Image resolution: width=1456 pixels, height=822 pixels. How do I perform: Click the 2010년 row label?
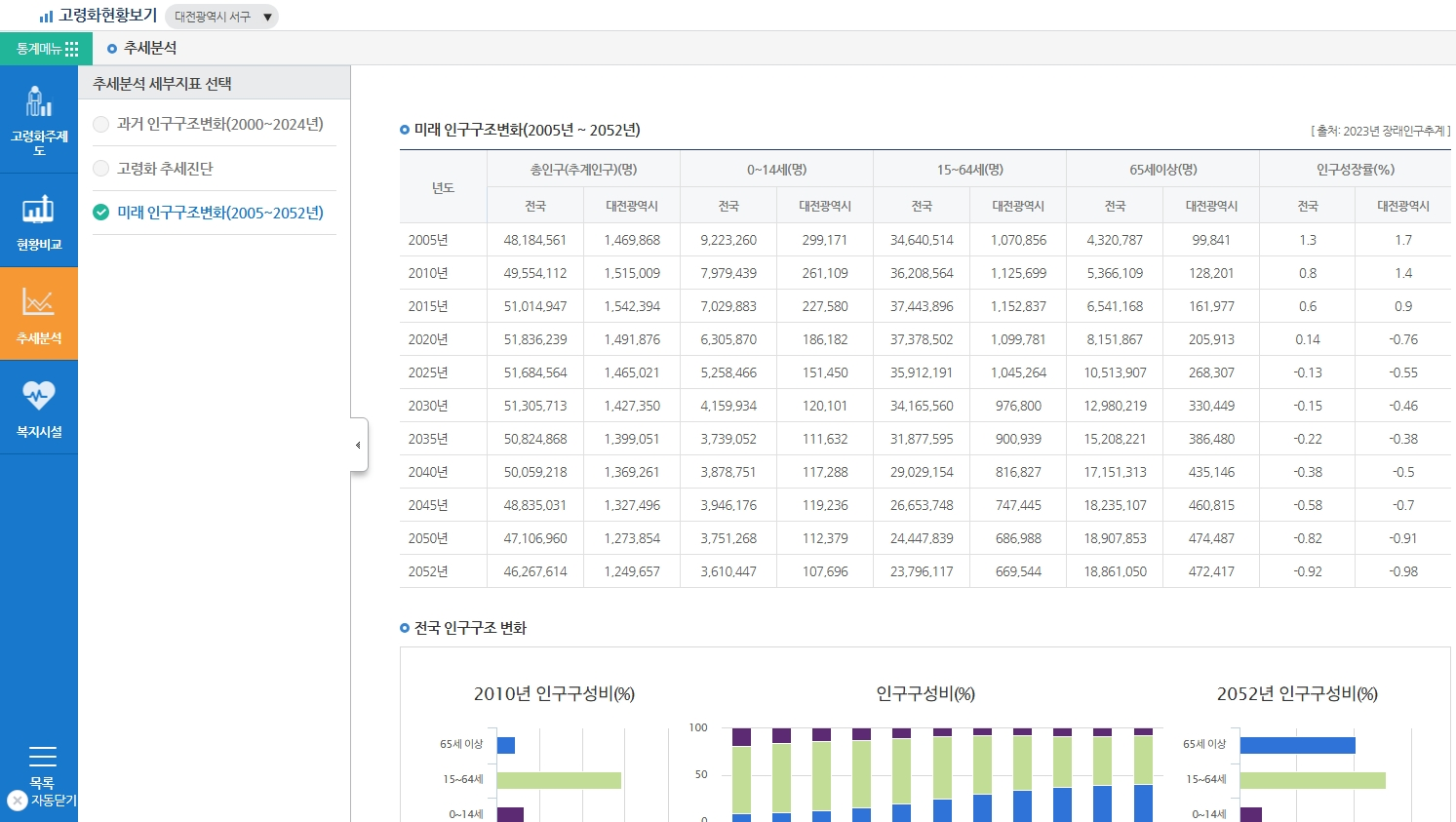click(x=428, y=273)
